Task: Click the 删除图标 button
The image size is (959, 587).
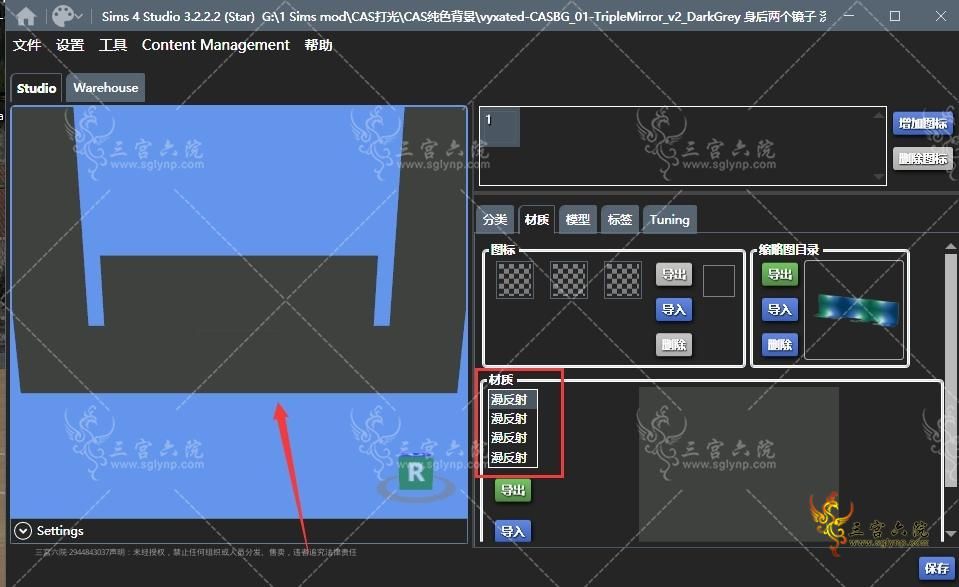Action: tap(922, 159)
